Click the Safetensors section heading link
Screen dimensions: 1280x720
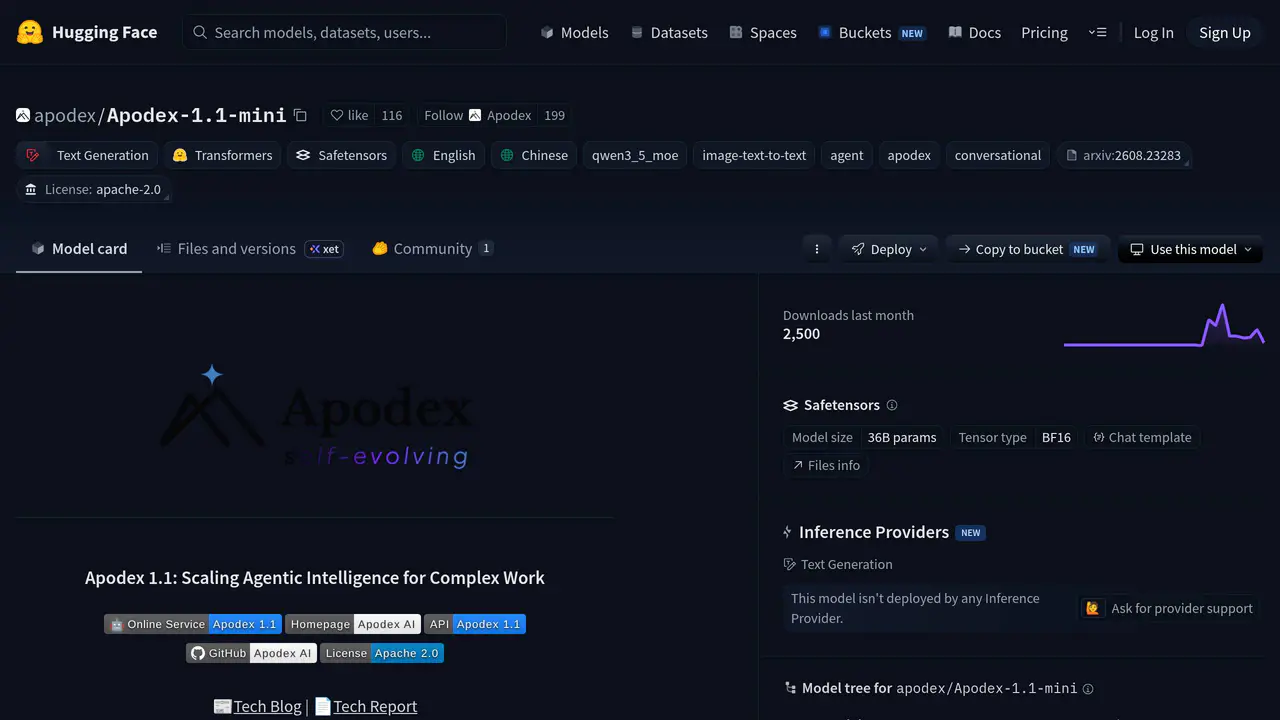click(841, 405)
